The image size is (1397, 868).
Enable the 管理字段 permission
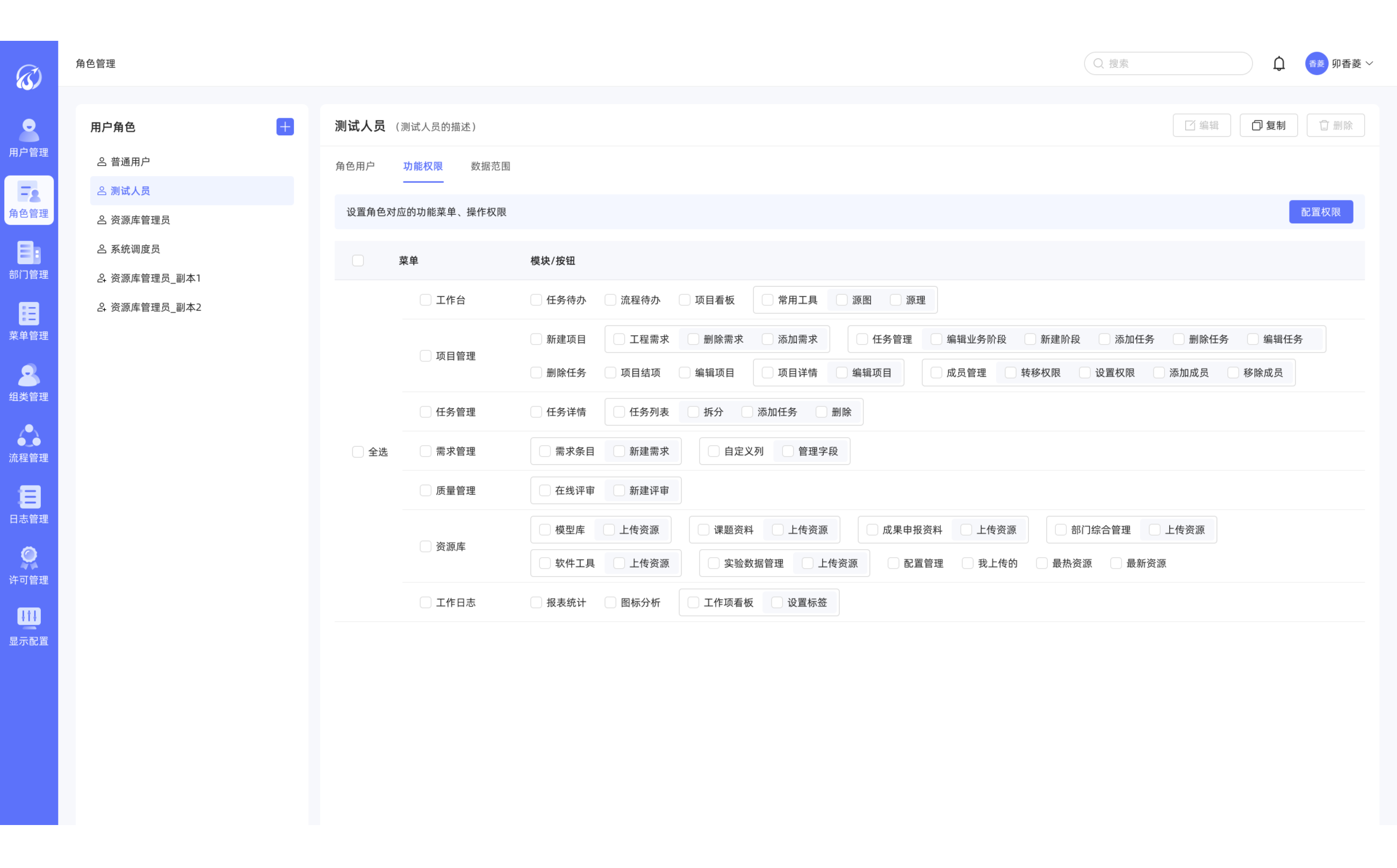788,451
